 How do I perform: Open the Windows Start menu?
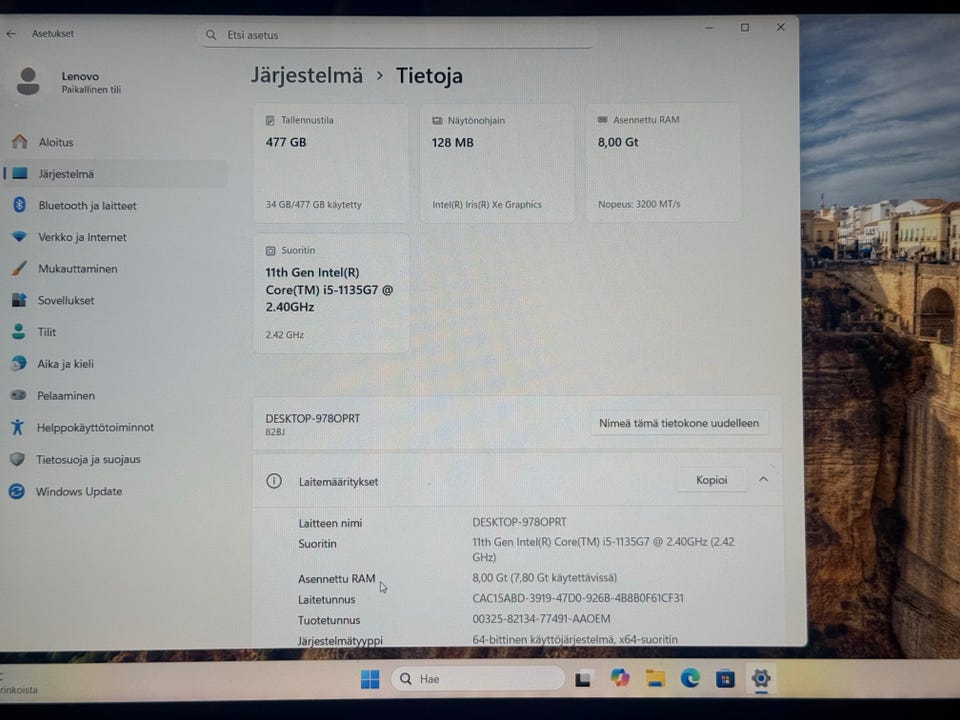pos(370,678)
